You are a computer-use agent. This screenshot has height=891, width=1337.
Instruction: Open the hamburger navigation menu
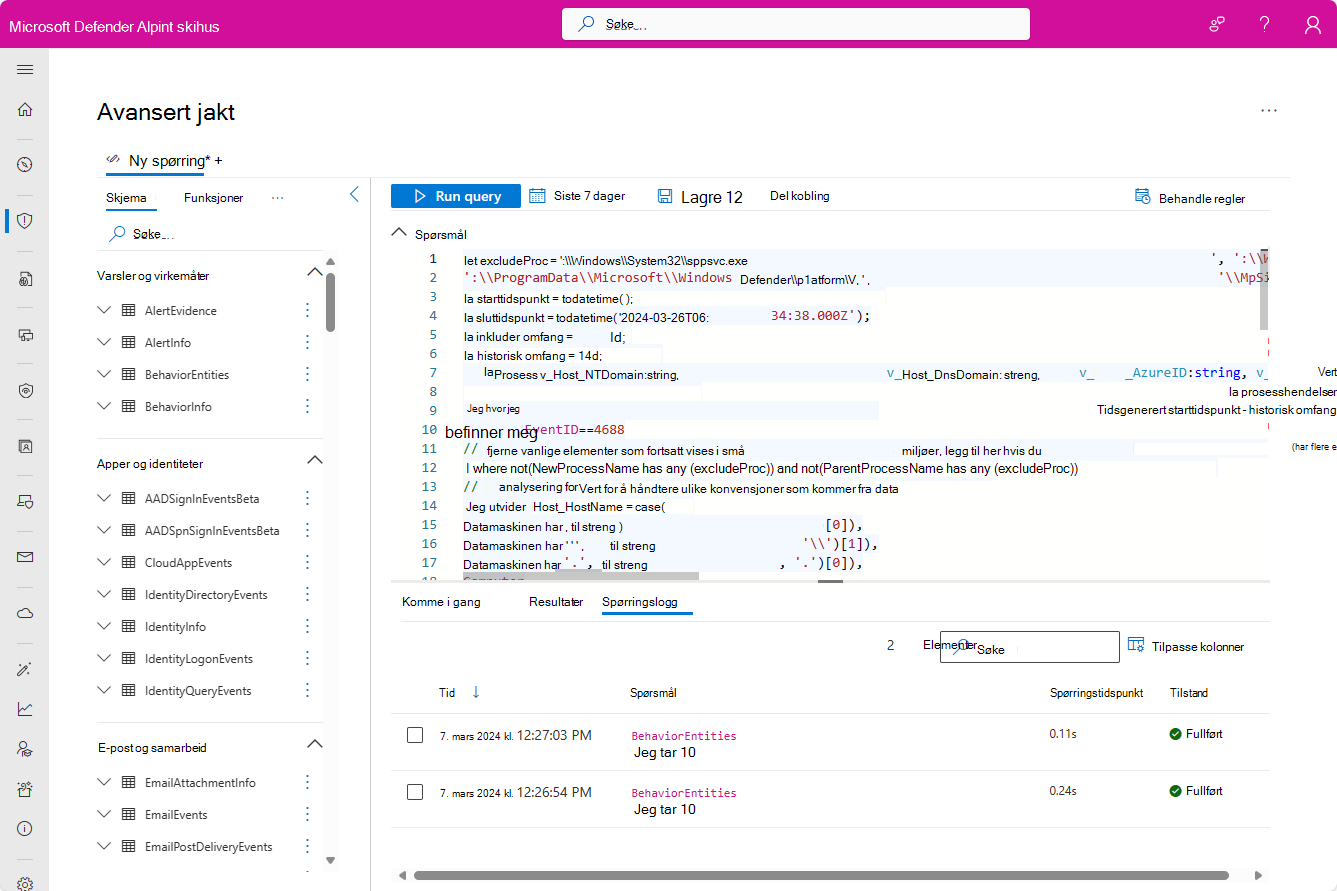pyautogui.click(x=25, y=70)
